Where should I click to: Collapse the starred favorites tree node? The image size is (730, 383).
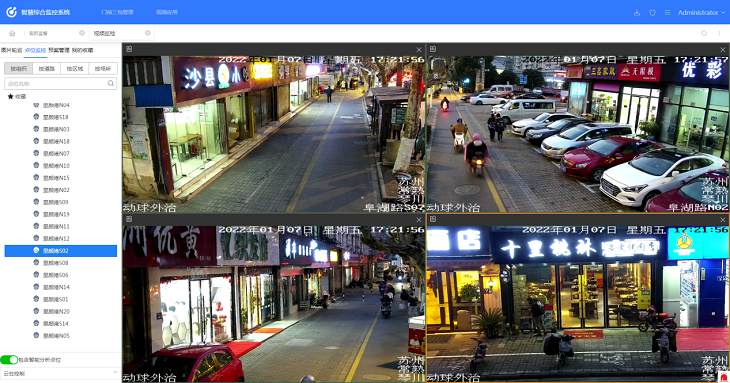(17, 96)
